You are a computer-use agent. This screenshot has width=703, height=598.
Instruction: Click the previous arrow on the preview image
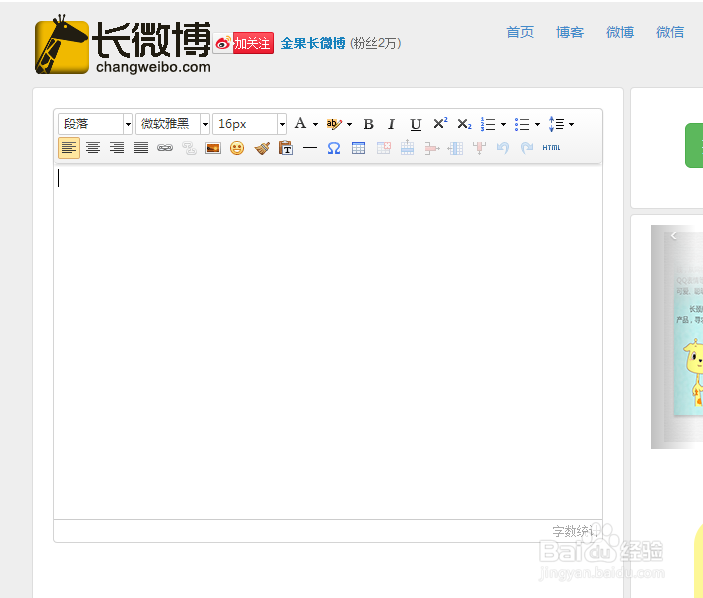pyautogui.click(x=673, y=235)
